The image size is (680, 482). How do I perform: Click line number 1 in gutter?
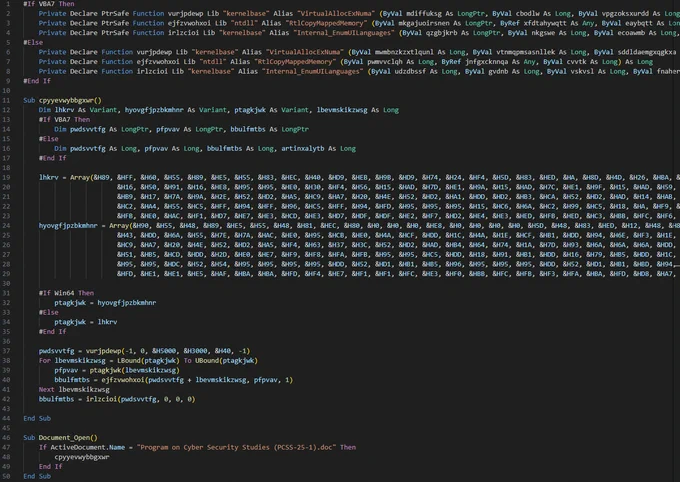click(x=8, y=4)
